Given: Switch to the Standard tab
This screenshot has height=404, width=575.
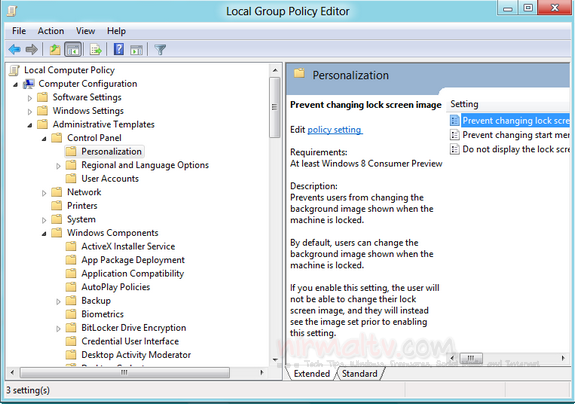Looking at the screenshot, I should 359,374.
